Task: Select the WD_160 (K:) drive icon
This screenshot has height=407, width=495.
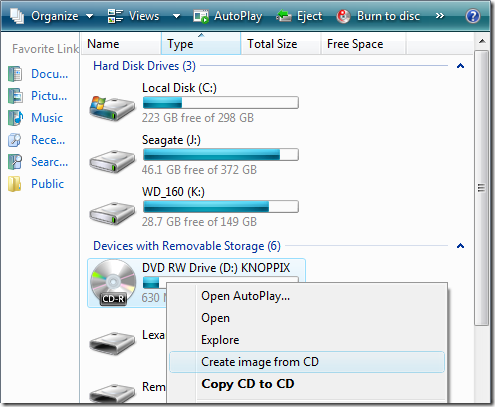Action: [112, 213]
